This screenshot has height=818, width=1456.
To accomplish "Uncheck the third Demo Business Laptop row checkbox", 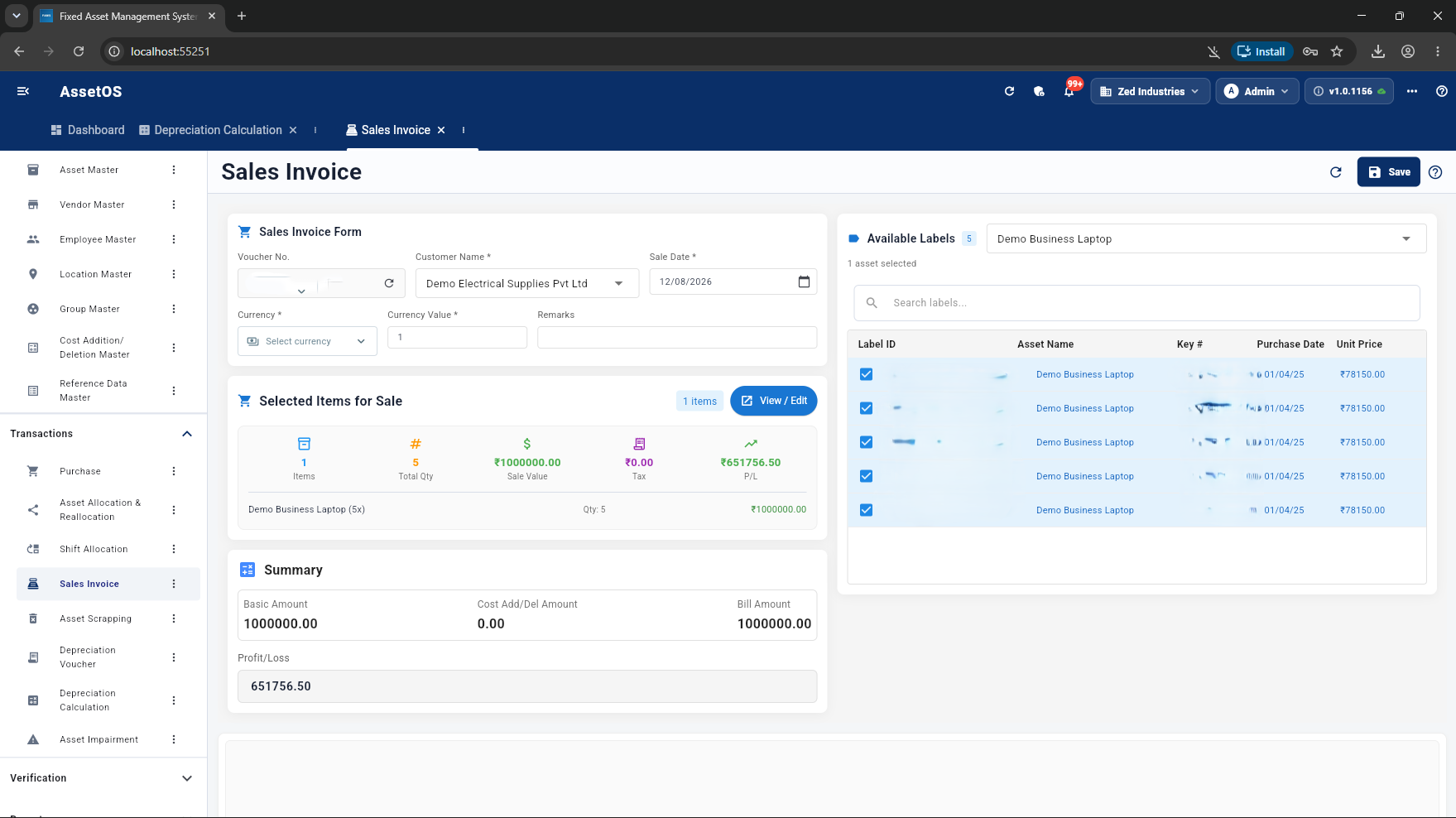I will 866,442.
